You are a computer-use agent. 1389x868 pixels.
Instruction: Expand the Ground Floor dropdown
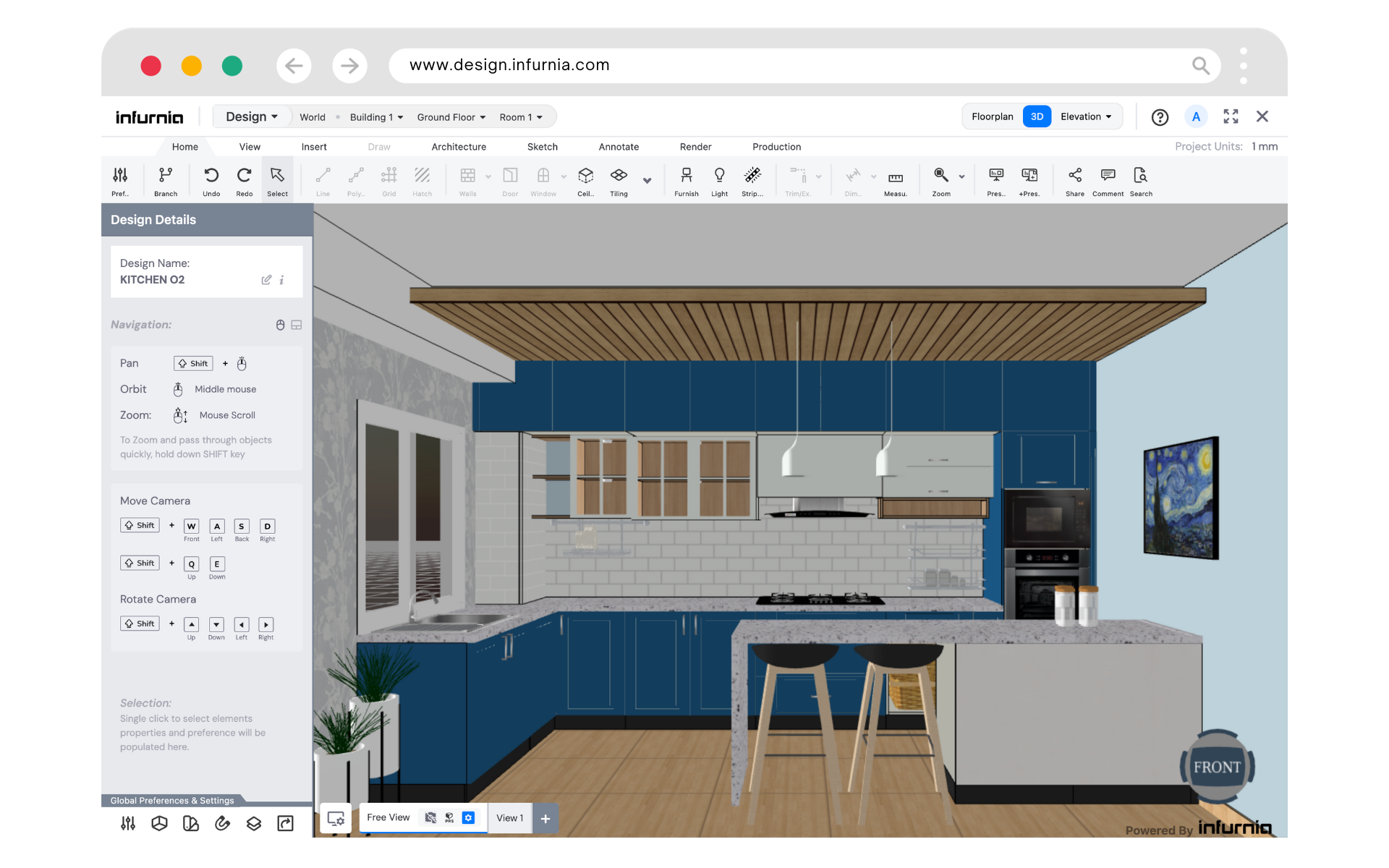451,117
